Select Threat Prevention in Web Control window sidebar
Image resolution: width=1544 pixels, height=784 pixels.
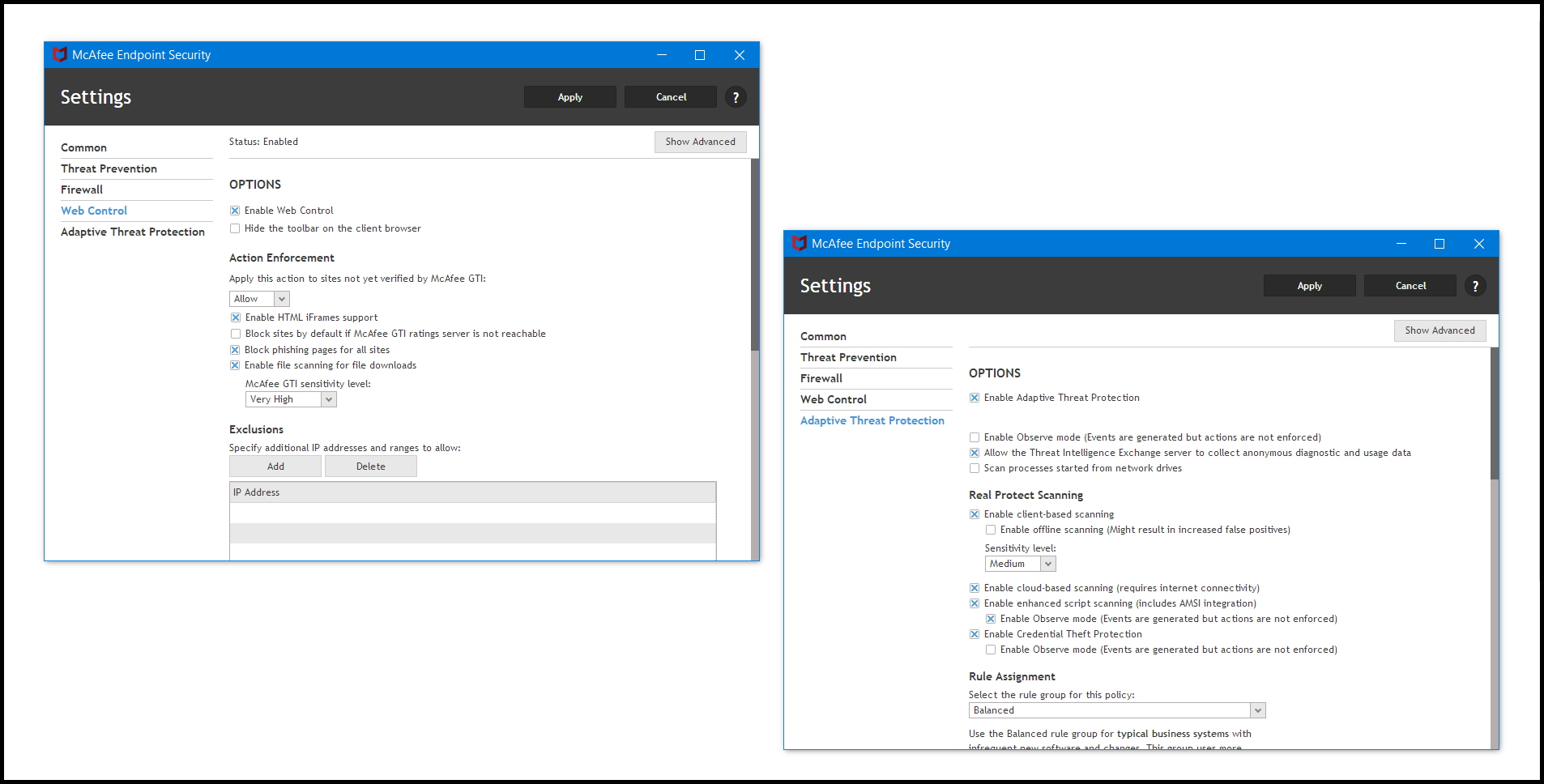coord(109,168)
